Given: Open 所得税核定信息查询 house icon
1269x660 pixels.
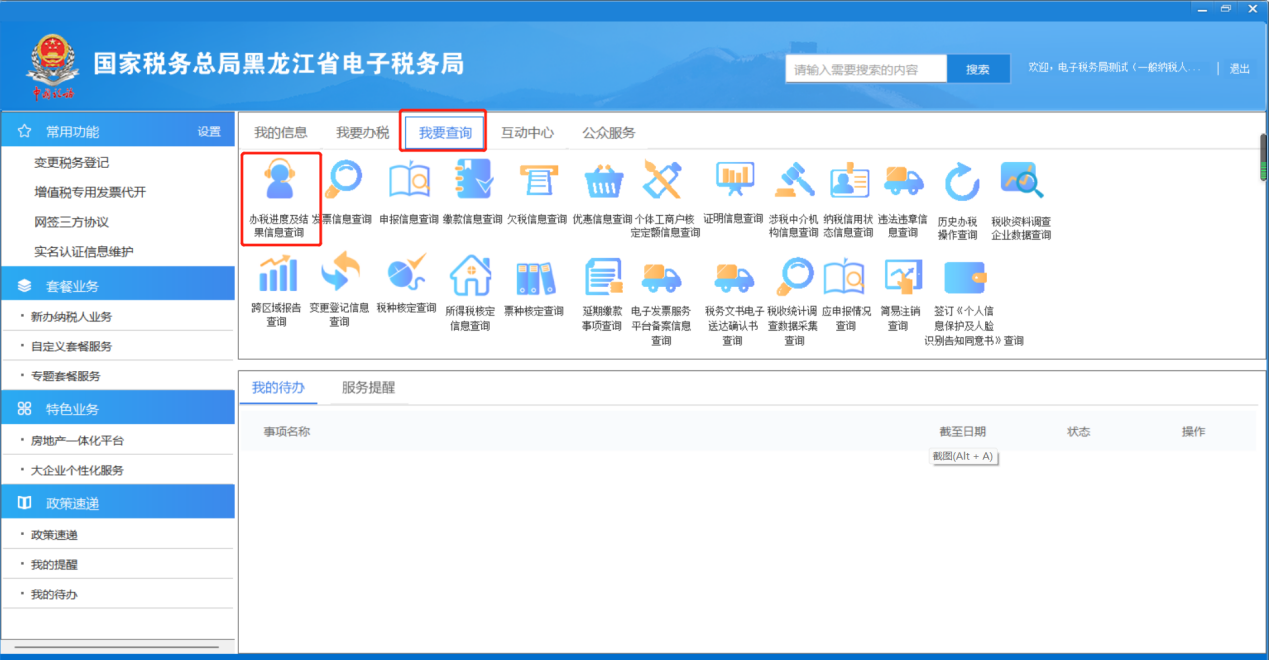Looking at the screenshot, I should [470, 274].
